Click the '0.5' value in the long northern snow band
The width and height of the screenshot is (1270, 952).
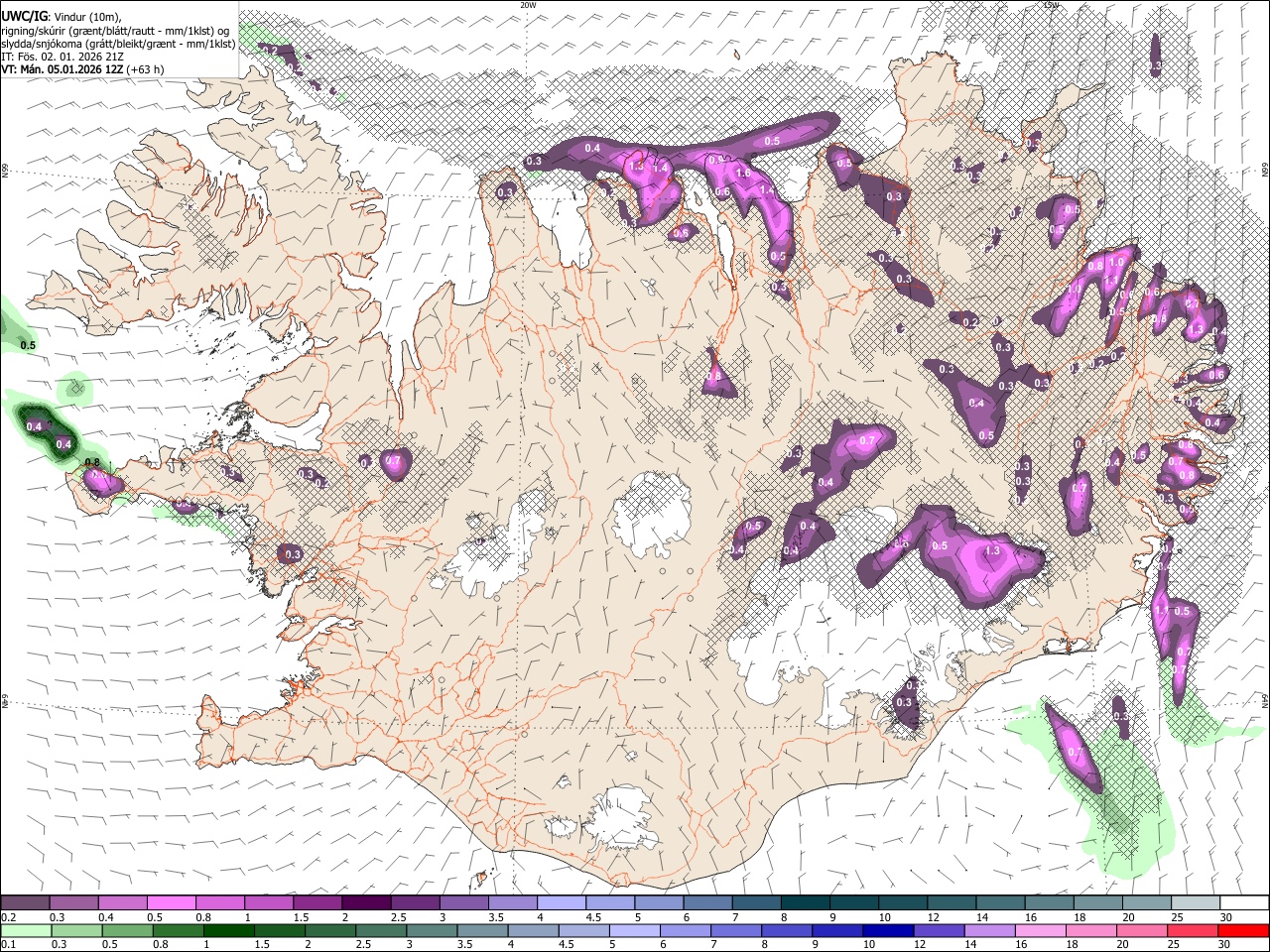click(x=772, y=141)
